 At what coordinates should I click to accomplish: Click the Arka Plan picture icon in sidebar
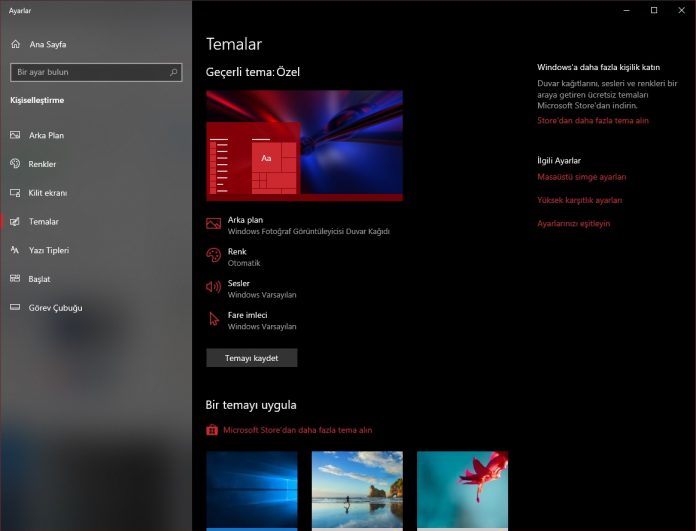coord(15,135)
